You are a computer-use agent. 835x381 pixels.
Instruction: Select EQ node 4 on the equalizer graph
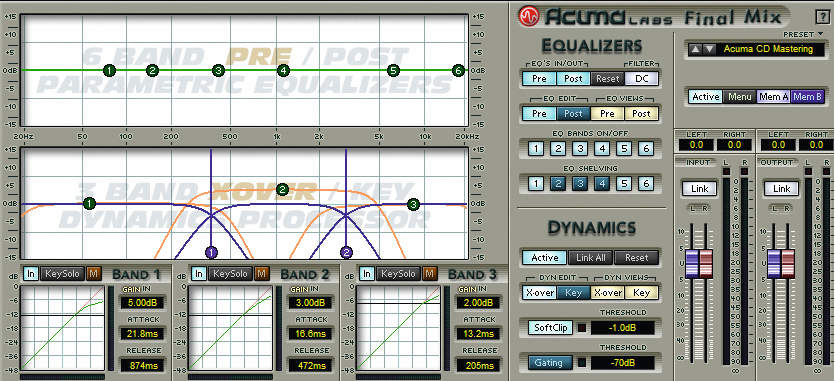click(283, 70)
